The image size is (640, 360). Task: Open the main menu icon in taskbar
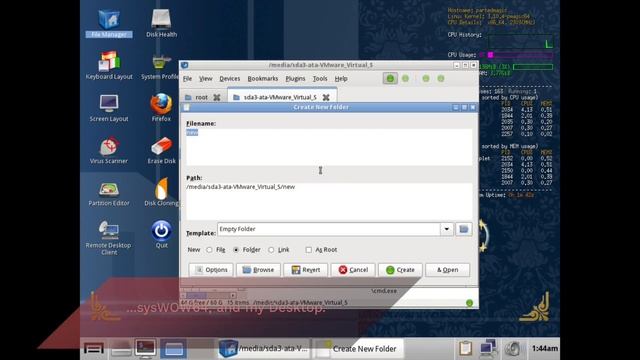93,349
